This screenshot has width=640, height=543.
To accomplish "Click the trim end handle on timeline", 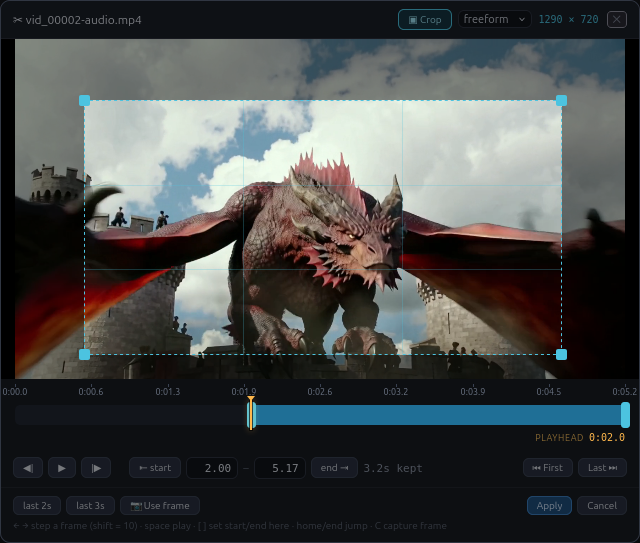I will point(625,415).
